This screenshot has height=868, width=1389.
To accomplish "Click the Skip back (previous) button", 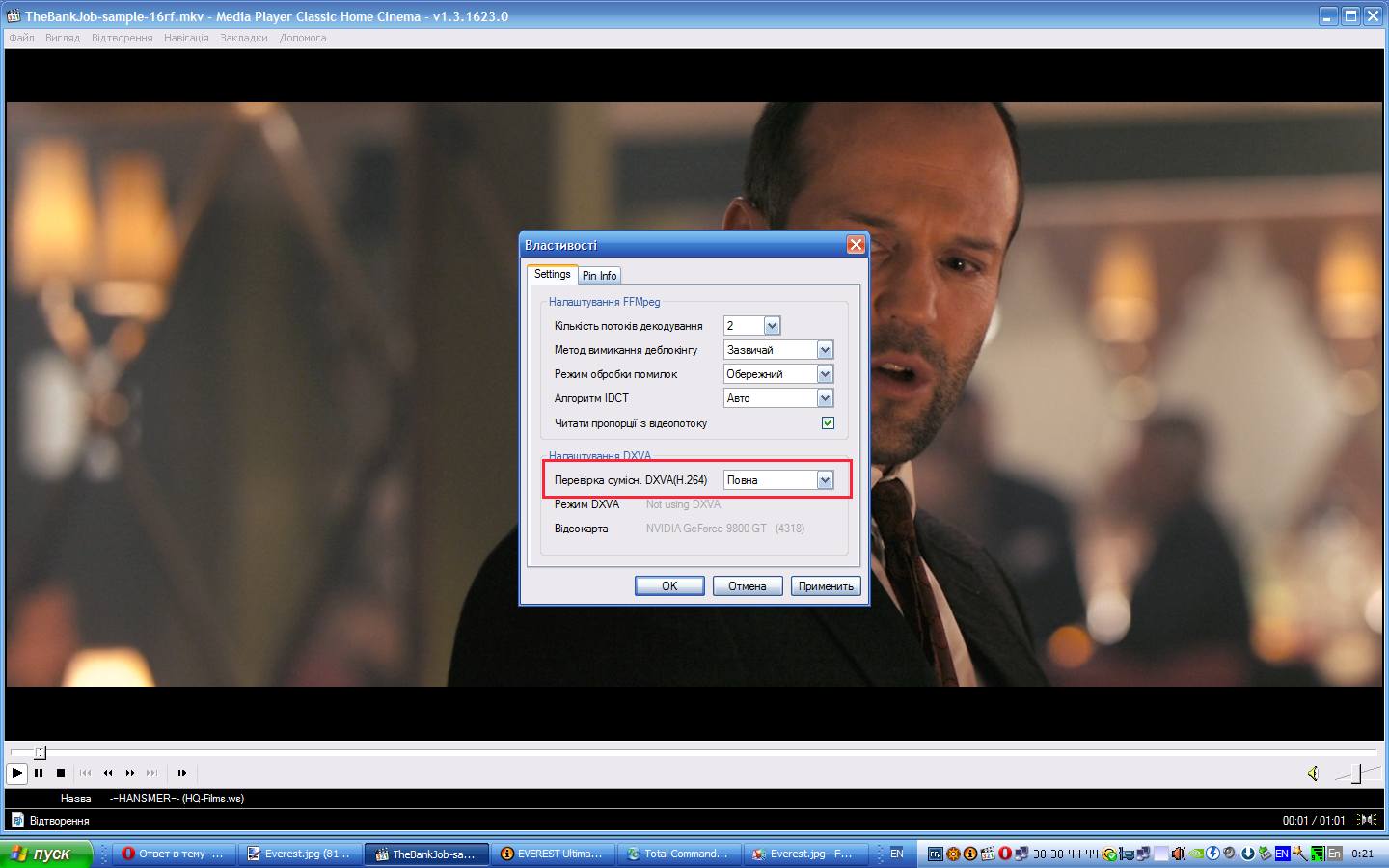I will [x=85, y=773].
